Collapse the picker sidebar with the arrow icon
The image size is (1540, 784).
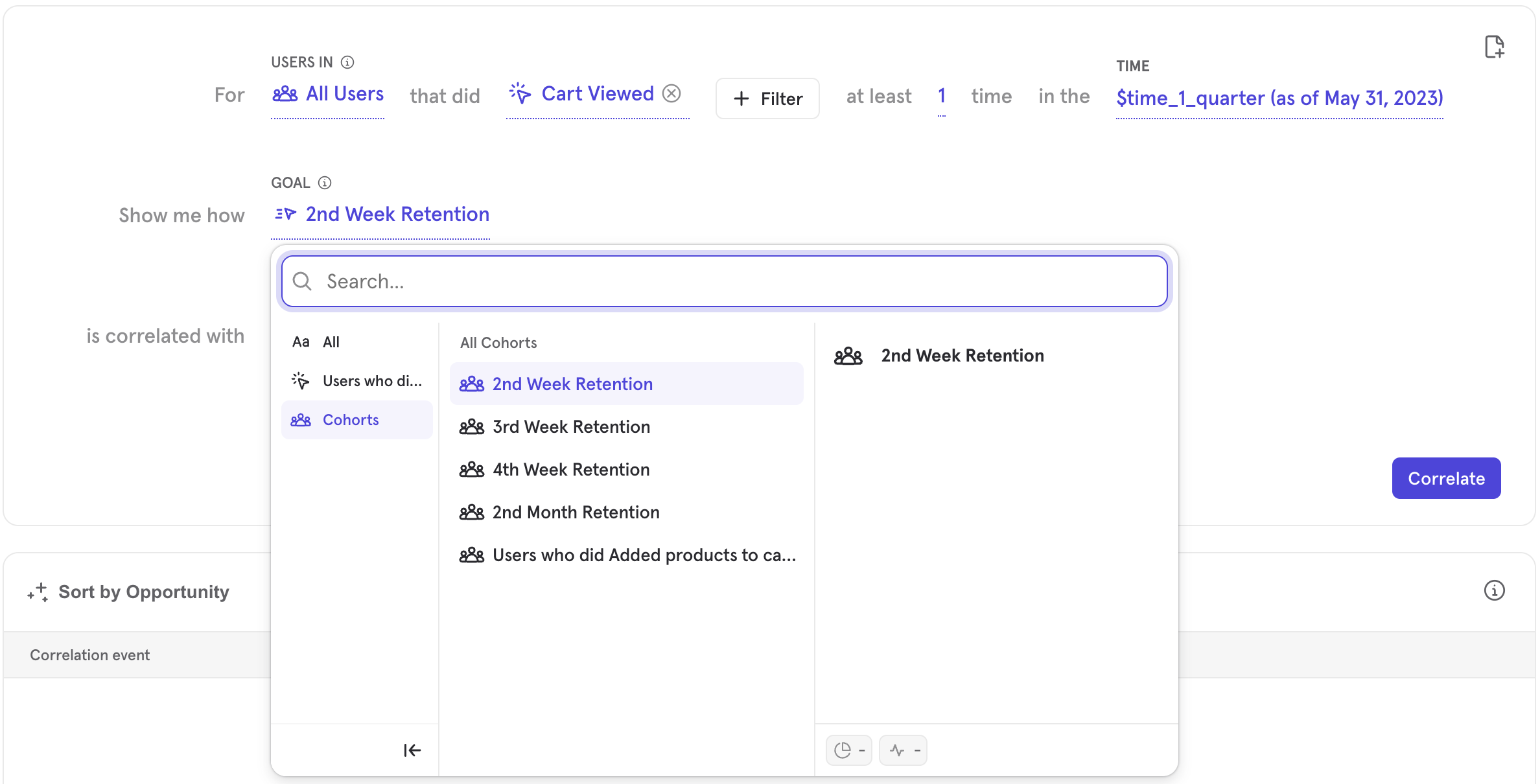point(412,750)
